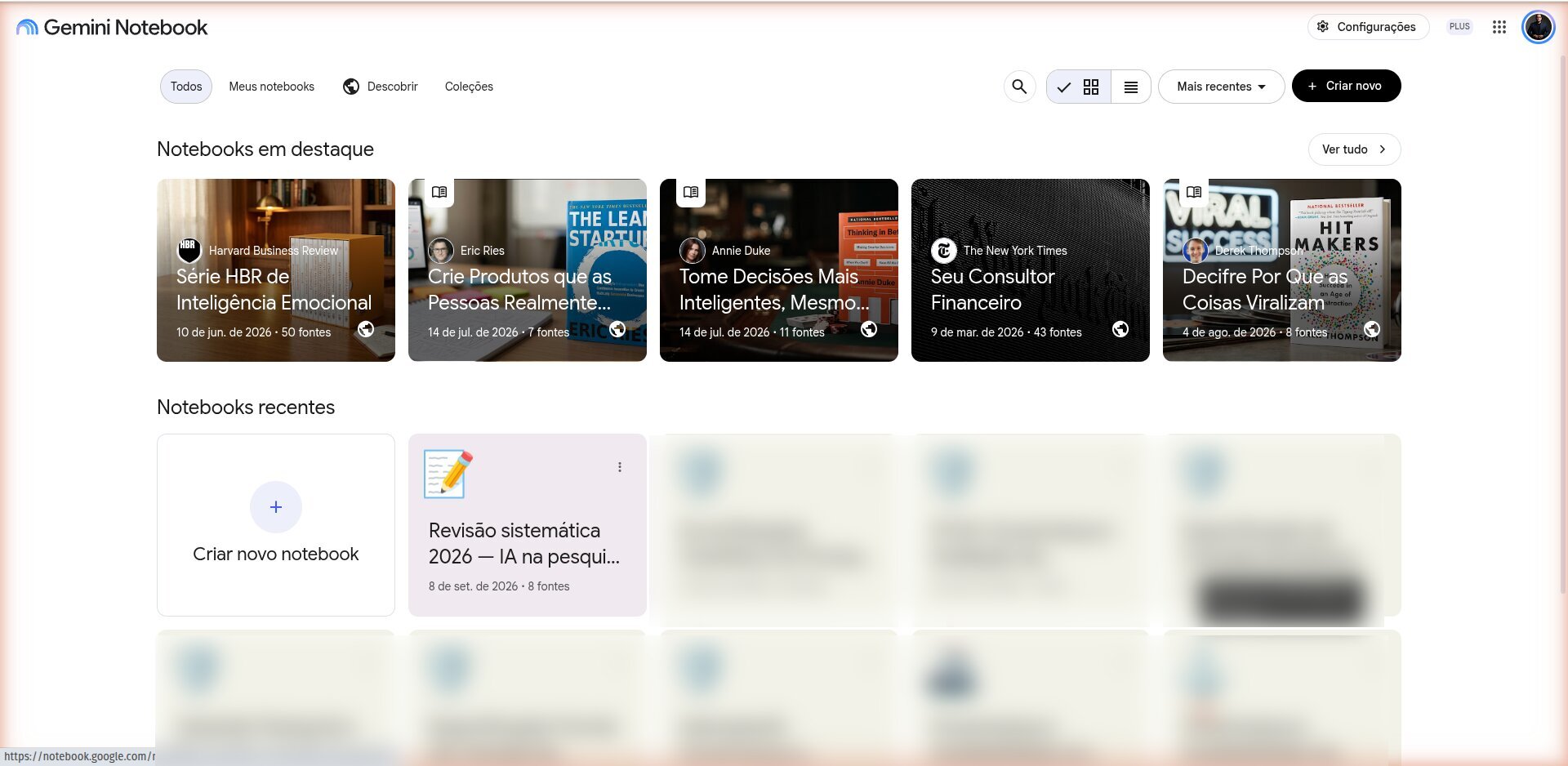
Task: Click the Notebooks recentes heading
Action: [x=246, y=407]
